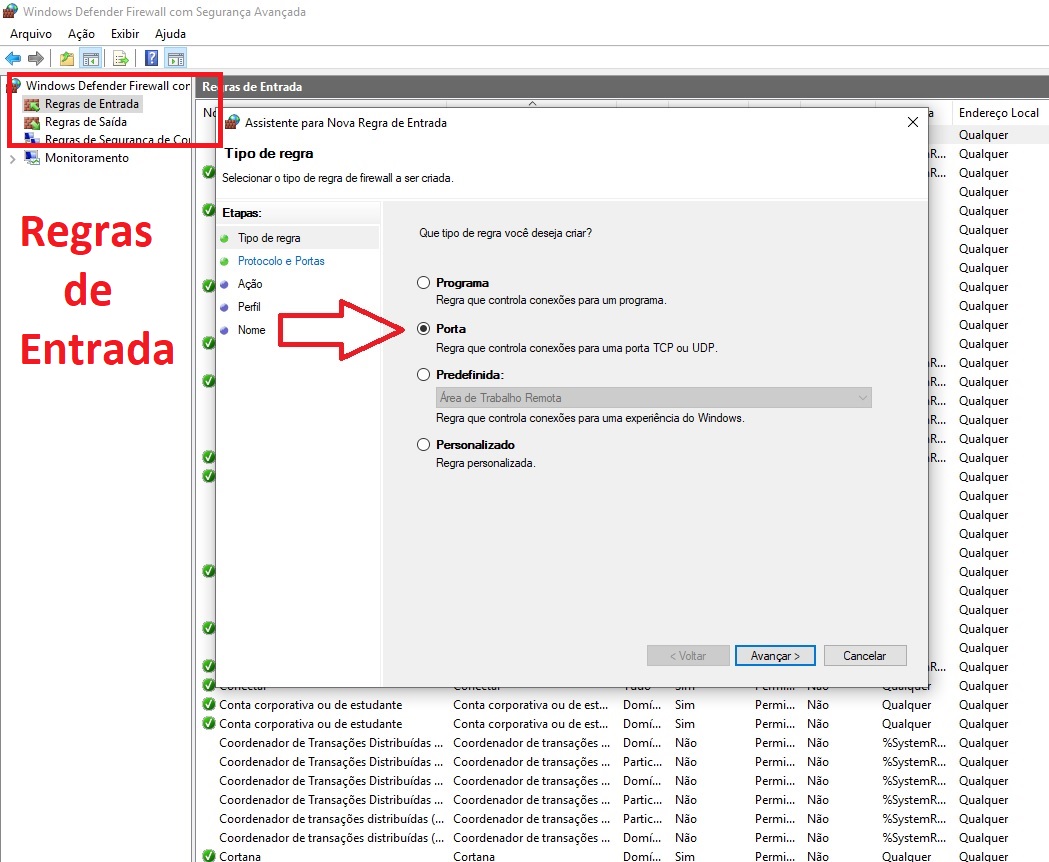
Task: Open the Ajuda menu
Action: point(171,33)
